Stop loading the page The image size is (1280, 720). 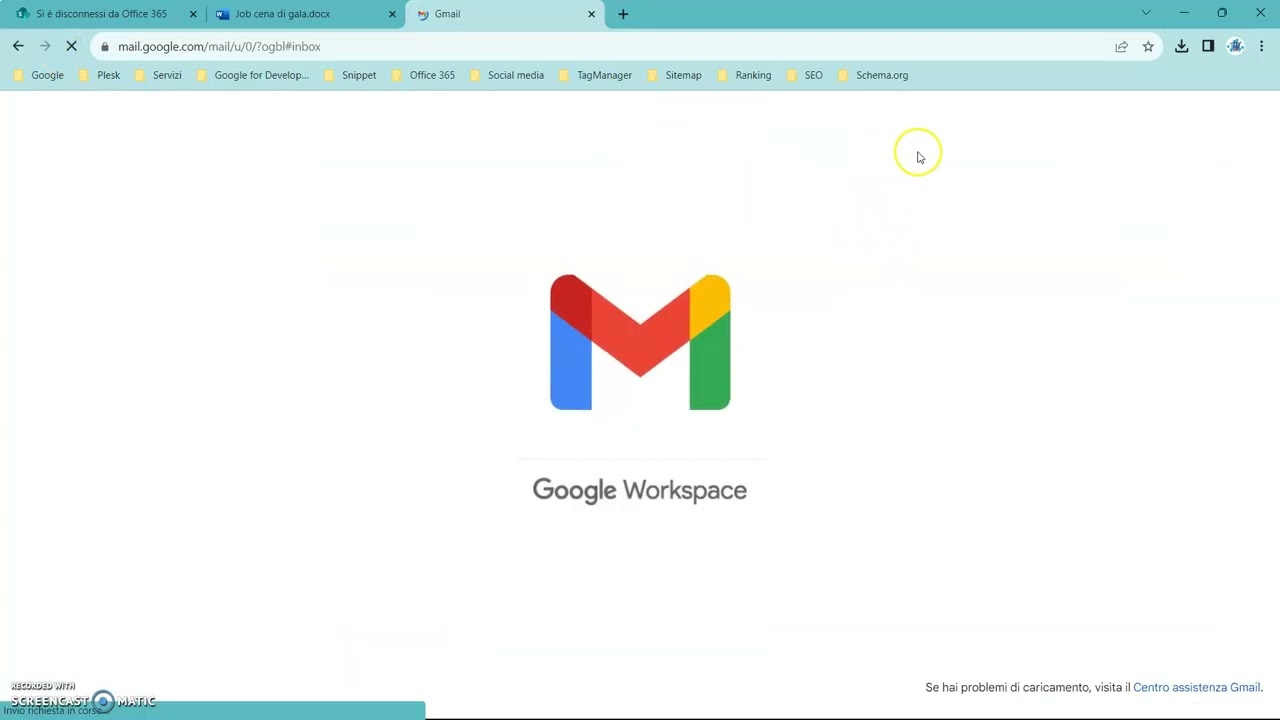(x=71, y=46)
